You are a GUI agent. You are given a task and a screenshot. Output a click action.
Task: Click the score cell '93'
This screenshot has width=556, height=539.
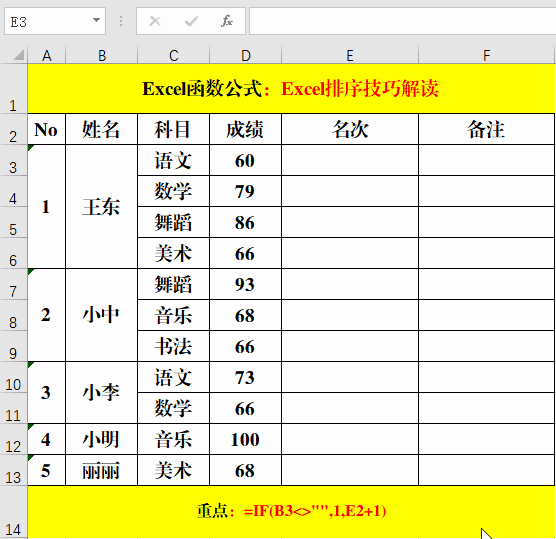coord(245,284)
